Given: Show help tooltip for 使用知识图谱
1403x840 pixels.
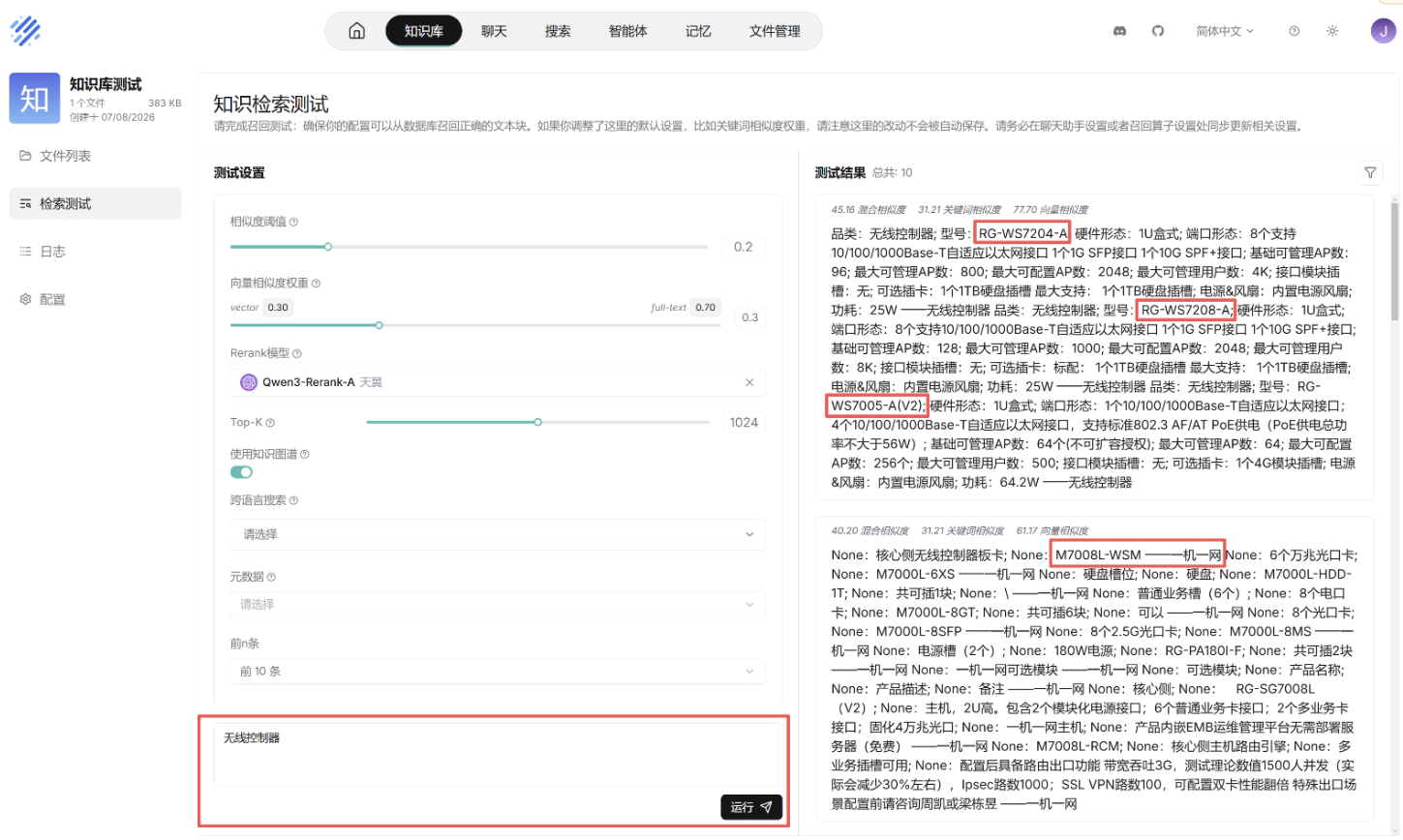Looking at the screenshot, I should tap(305, 454).
